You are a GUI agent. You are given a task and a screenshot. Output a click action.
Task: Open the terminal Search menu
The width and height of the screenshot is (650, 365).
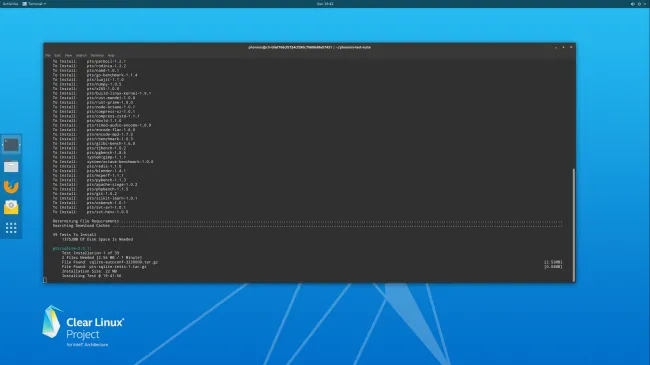tap(81, 55)
